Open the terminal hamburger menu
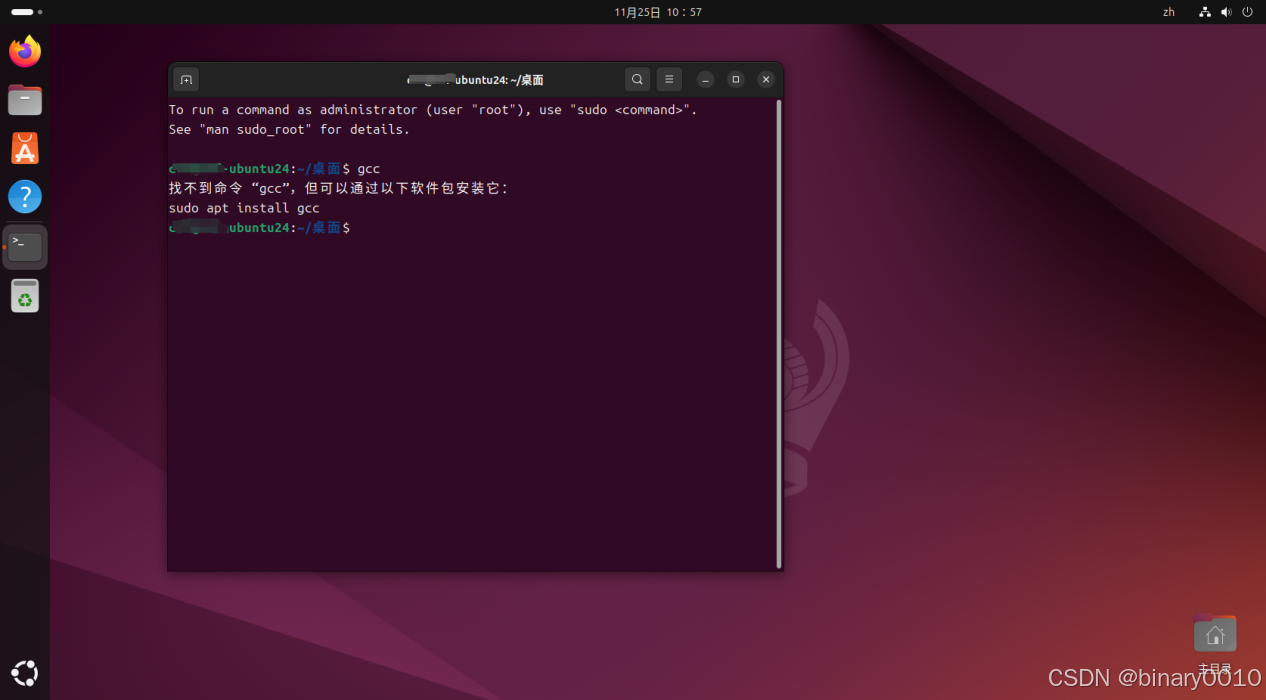The image size is (1266, 700). (668, 79)
